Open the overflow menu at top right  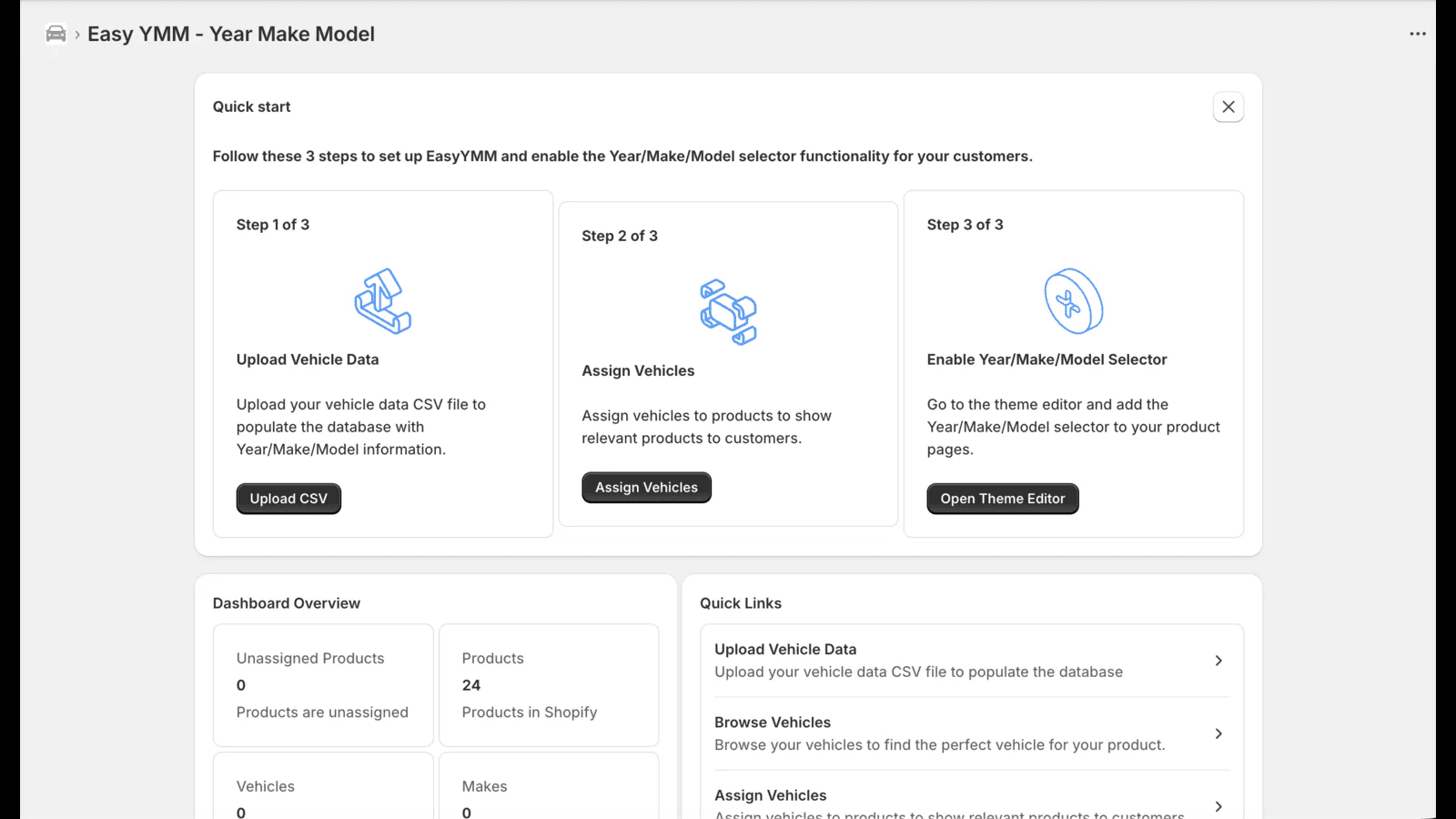pyautogui.click(x=1417, y=34)
